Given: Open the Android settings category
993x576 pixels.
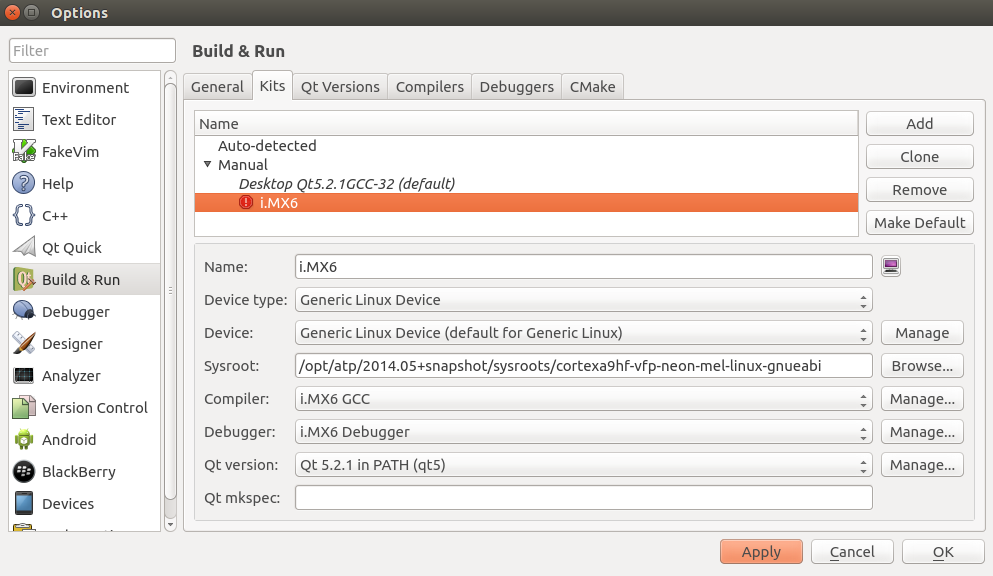Looking at the screenshot, I should [85, 439].
